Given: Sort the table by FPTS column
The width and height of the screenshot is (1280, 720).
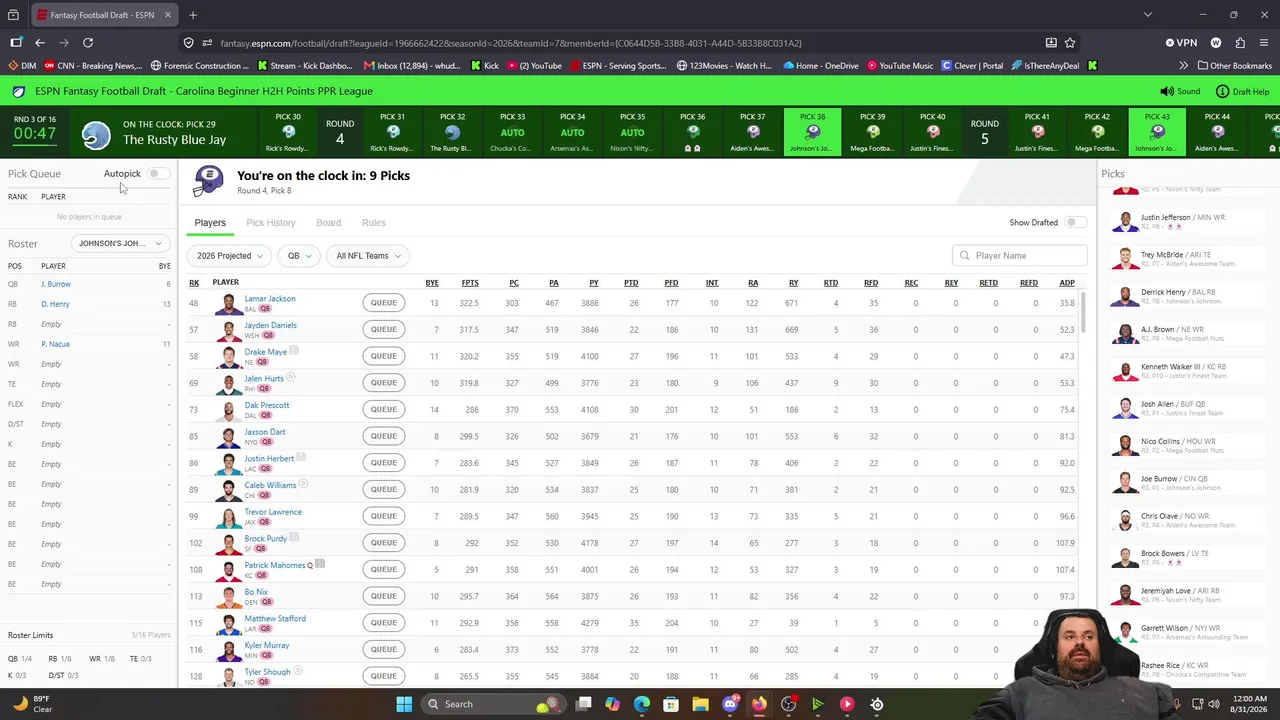Looking at the screenshot, I should [x=470, y=283].
